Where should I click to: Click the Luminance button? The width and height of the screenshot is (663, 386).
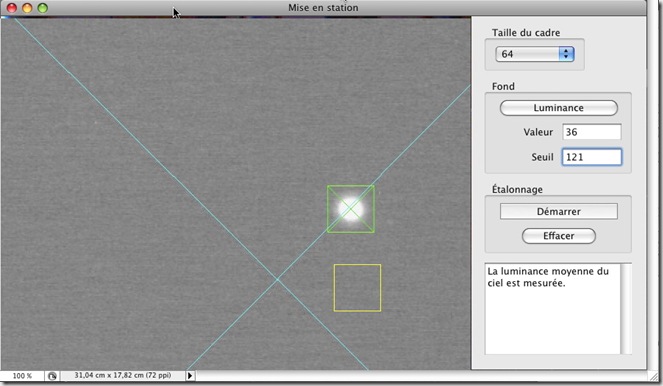coord(558,108)
